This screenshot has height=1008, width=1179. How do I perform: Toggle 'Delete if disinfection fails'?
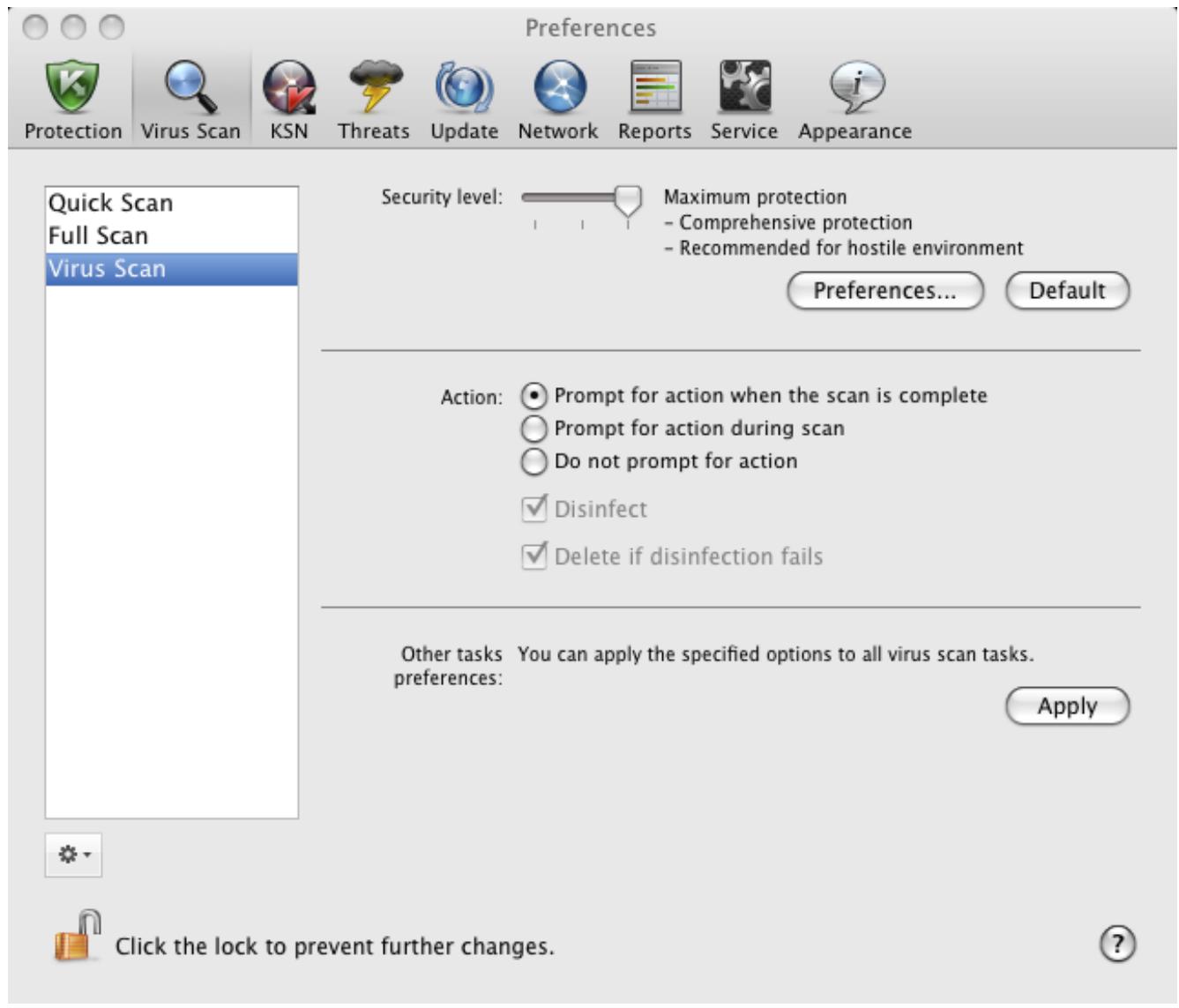pyautogui.click(x=536, y=556)
